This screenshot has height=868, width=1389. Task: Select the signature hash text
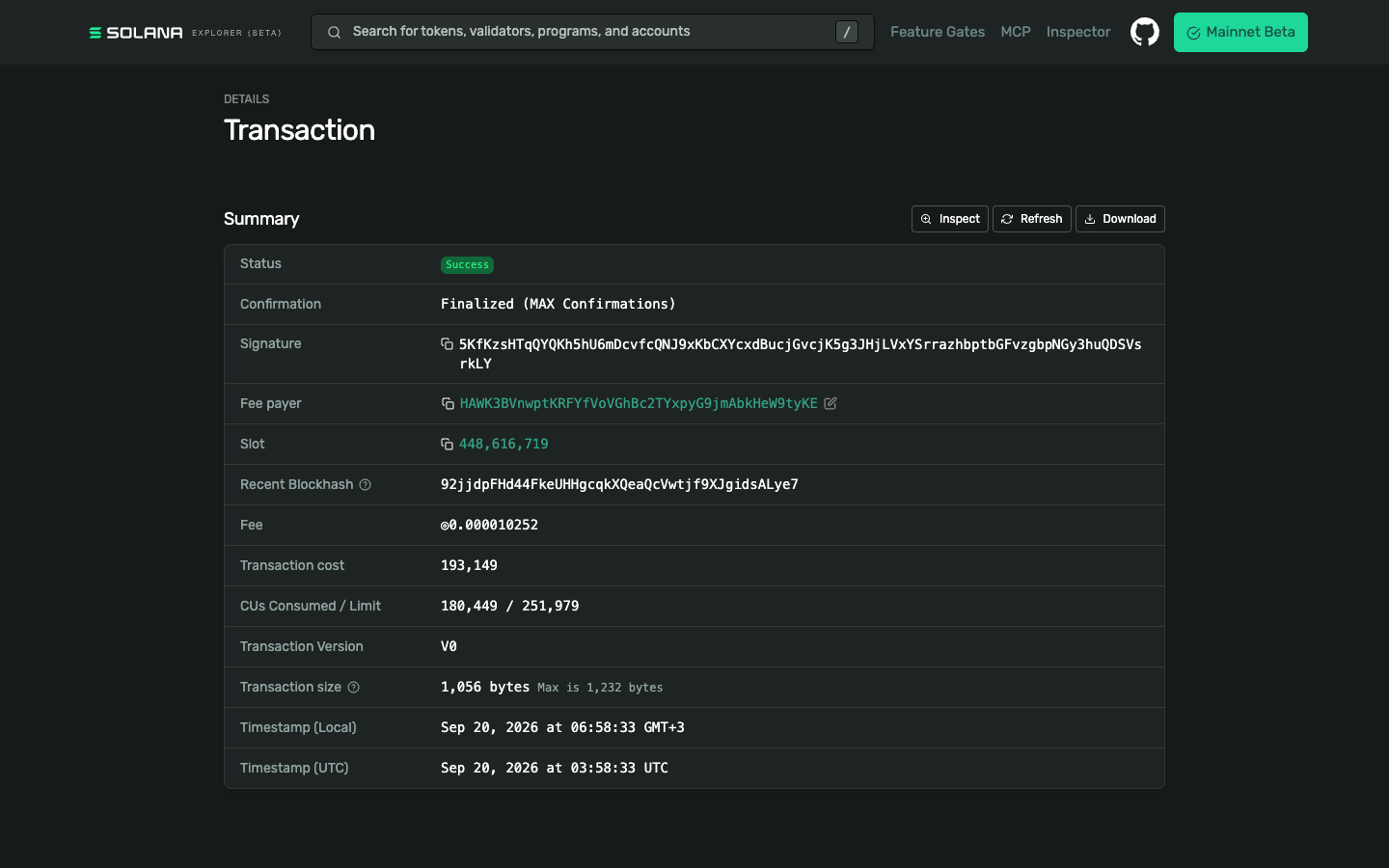(801, 354)
